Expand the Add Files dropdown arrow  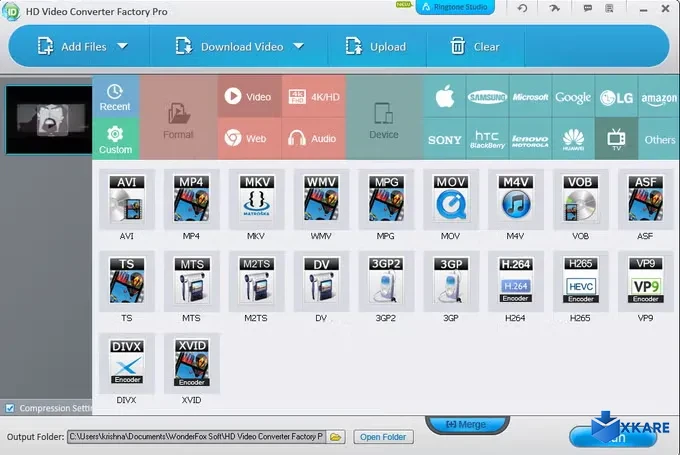(123, 46)
